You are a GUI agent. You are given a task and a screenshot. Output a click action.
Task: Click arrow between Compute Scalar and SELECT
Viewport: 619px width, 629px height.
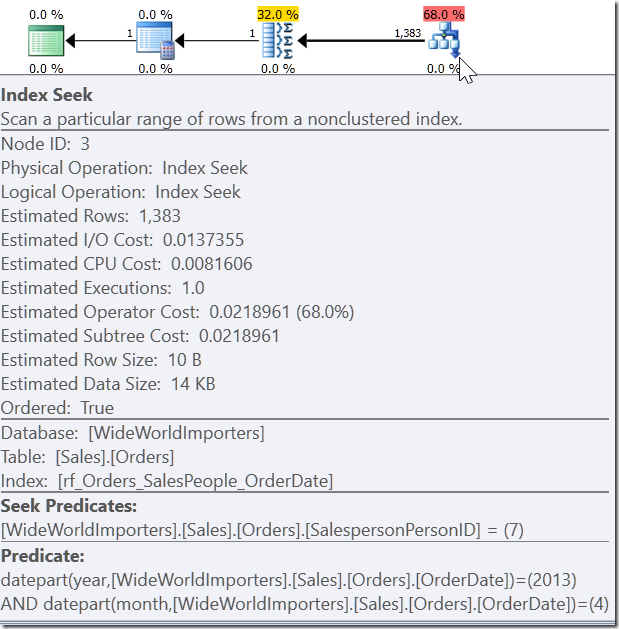pyautogui.click(x=99, y=43)
